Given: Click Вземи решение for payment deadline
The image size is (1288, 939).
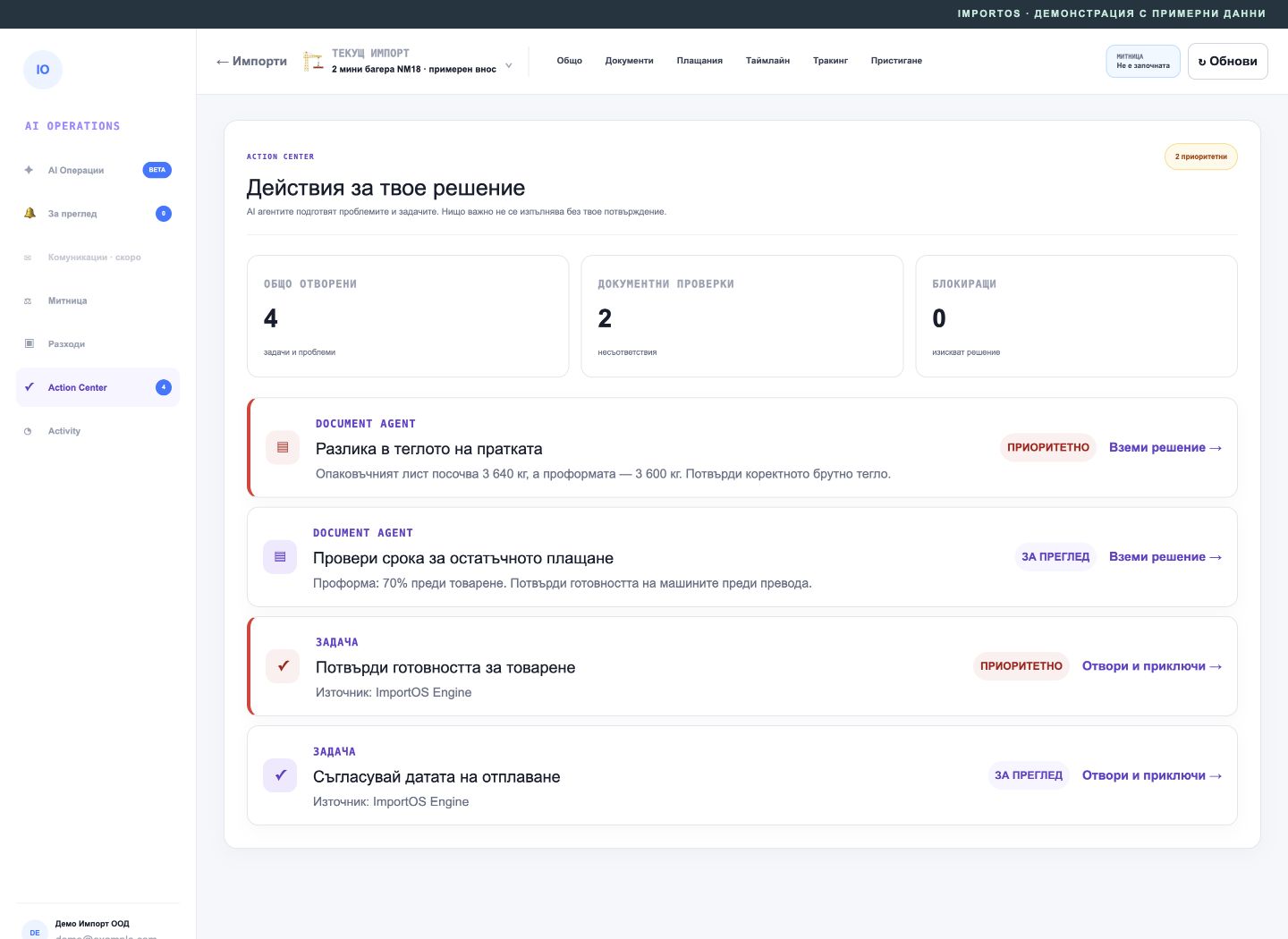Looking at the screenshot, I should 1165,556.
